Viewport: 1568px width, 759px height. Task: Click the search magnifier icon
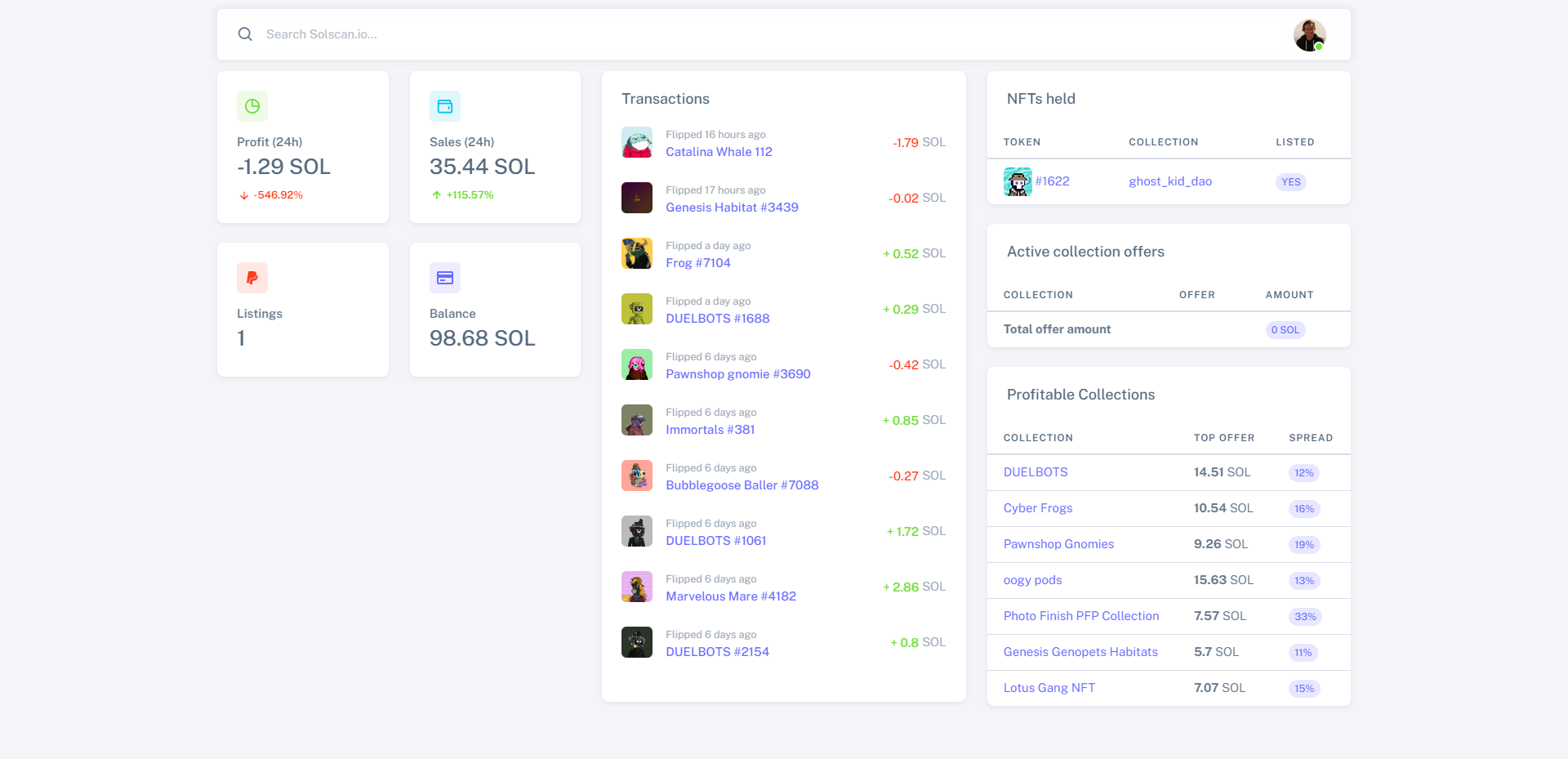point(245,33)
